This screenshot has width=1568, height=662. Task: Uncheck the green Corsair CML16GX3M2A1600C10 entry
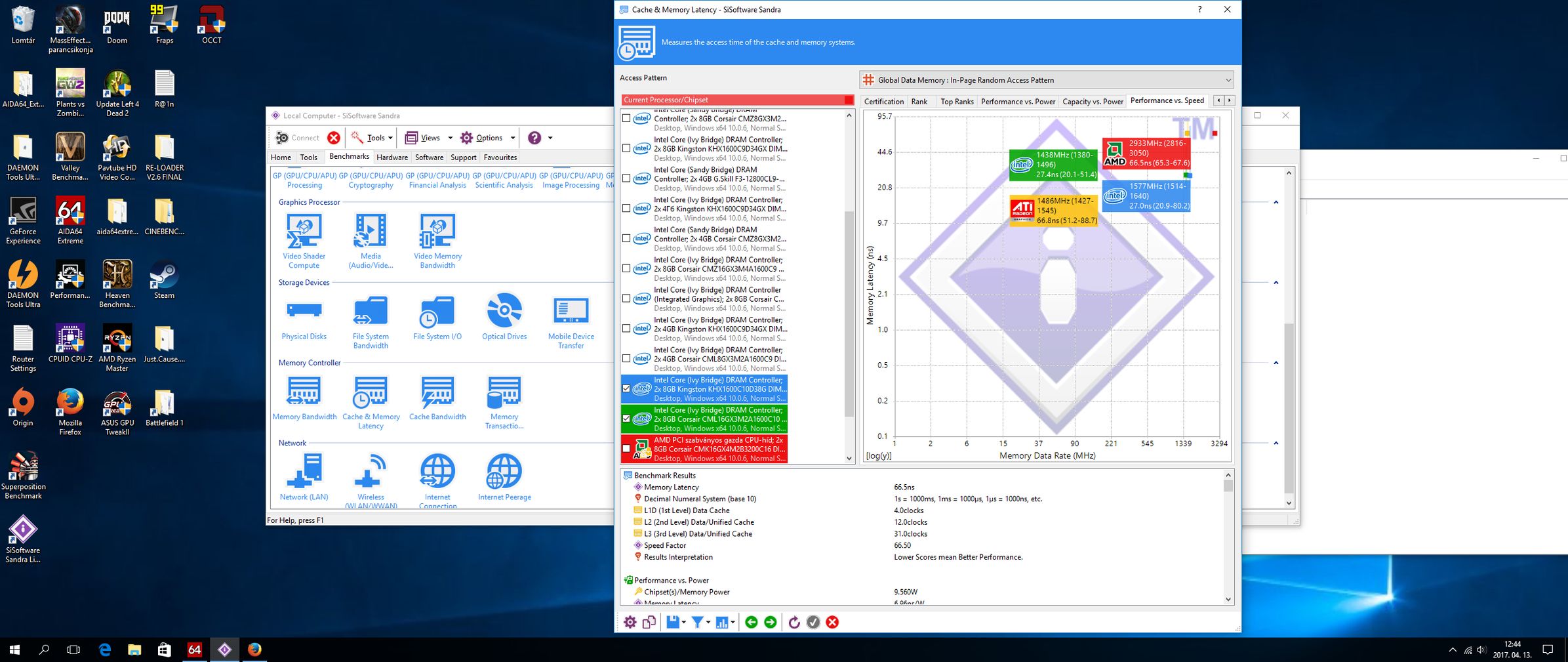coord(626,419)
